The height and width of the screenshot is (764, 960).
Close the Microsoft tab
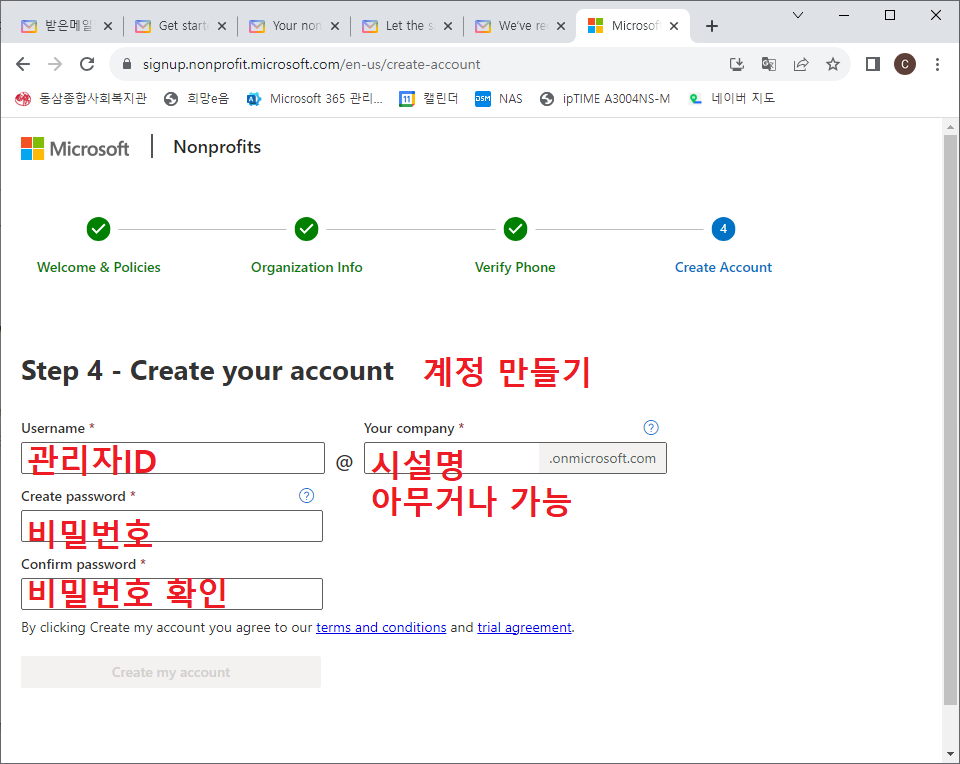point(674,26)
